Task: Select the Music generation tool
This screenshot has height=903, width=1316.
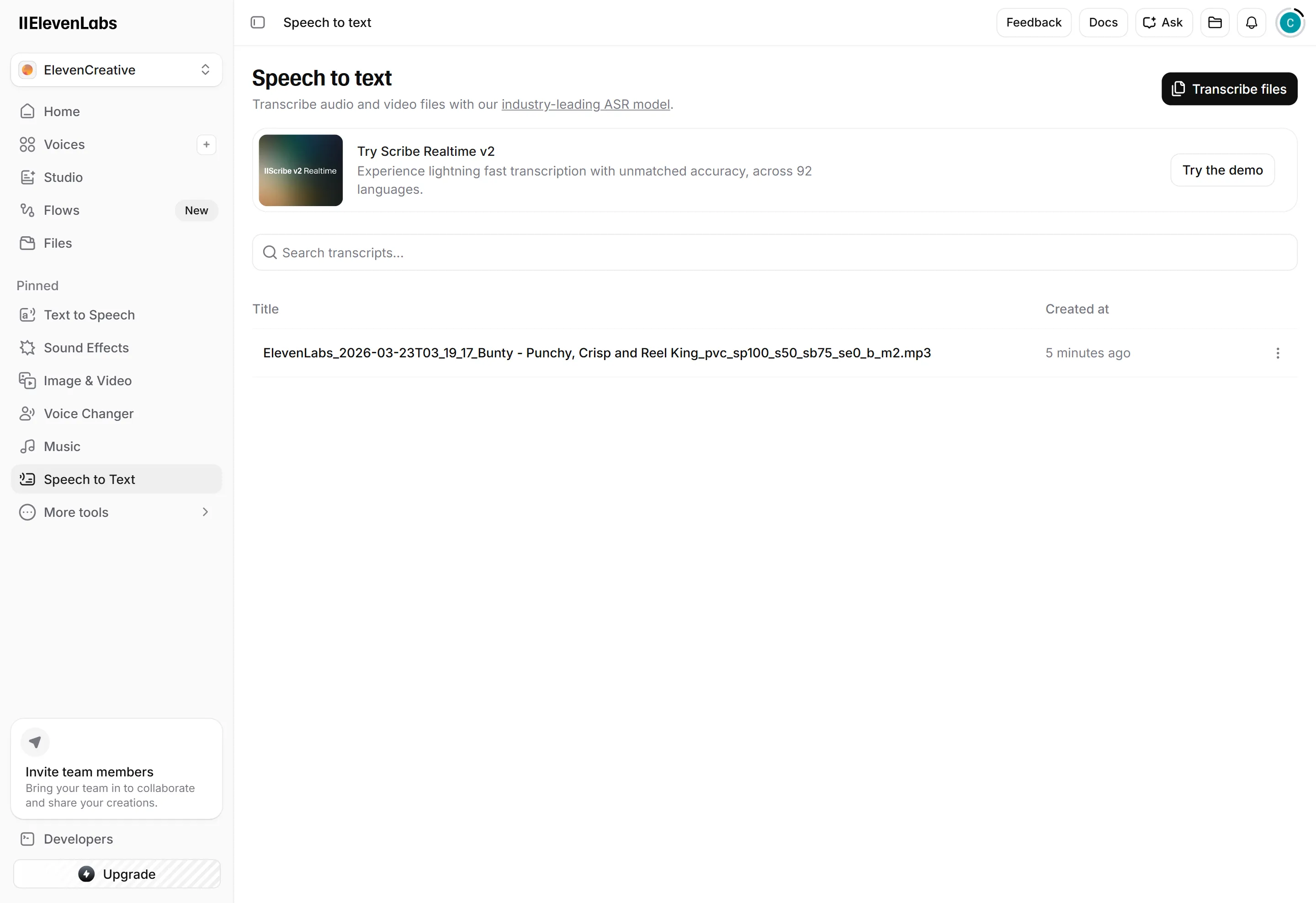Action: click(61, 446)
